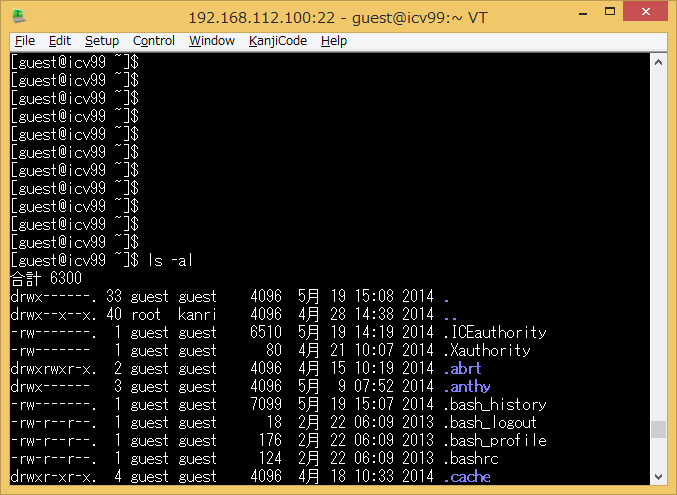This screenshot has width=677, height=495.
Task: Click the 15:08 timestamp
Action: 374,296
